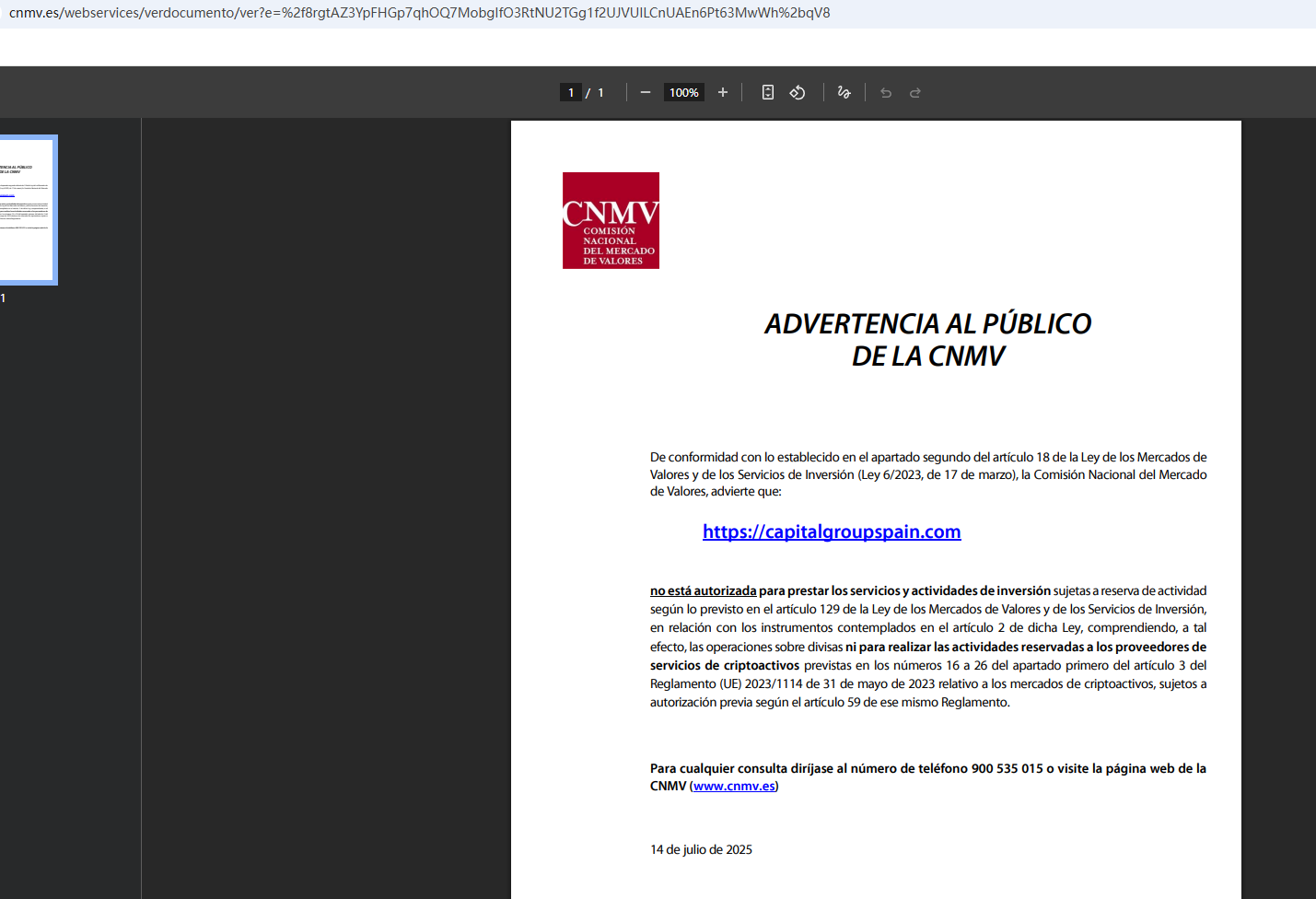
Task: Zoom in with the plus icon
Action: tap(723, 92)
